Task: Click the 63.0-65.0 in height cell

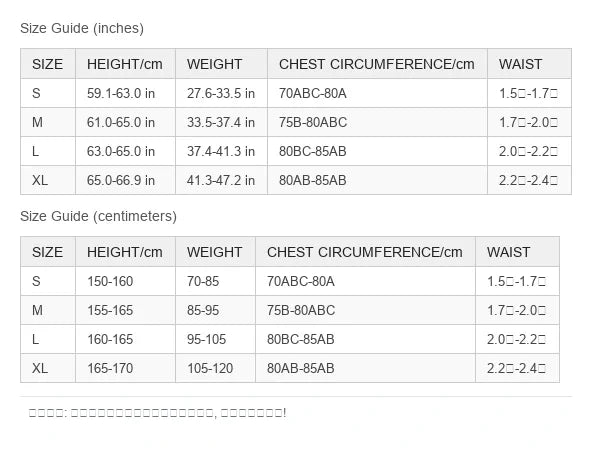Action: [126, 151]
